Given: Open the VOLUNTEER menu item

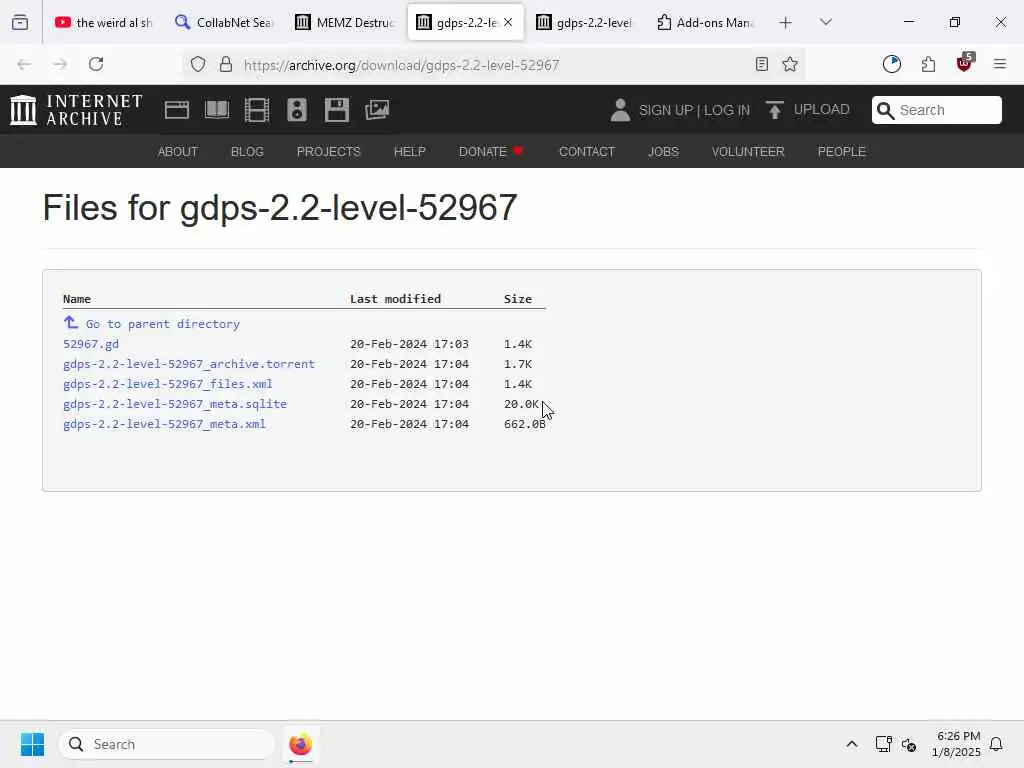Looking at the screenshot, I should coord(748,152).
